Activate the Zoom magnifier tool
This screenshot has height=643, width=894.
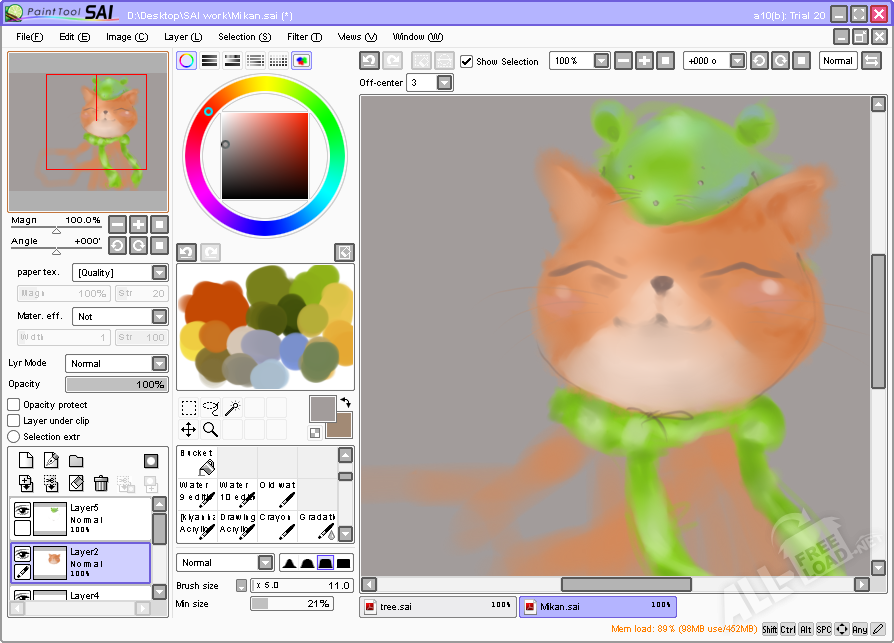pos(210,429)
